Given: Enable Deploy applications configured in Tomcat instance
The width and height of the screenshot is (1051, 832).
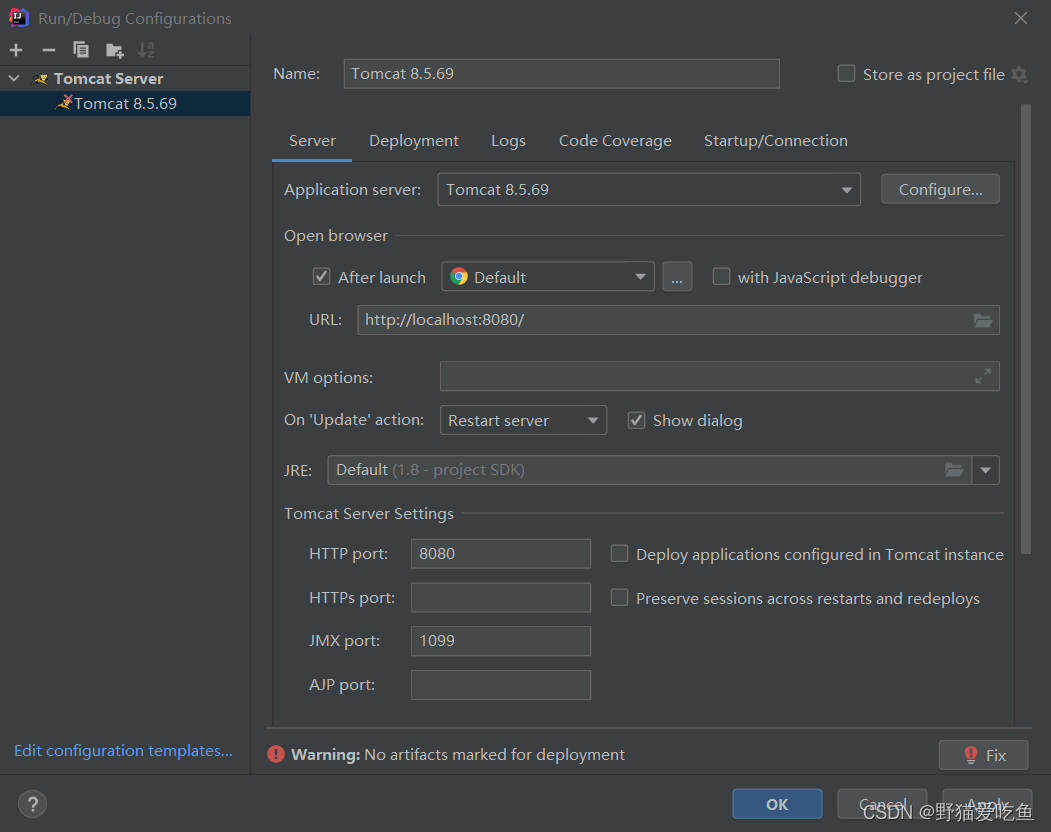Looking at the screenshot, I should (x=619, y=554).
